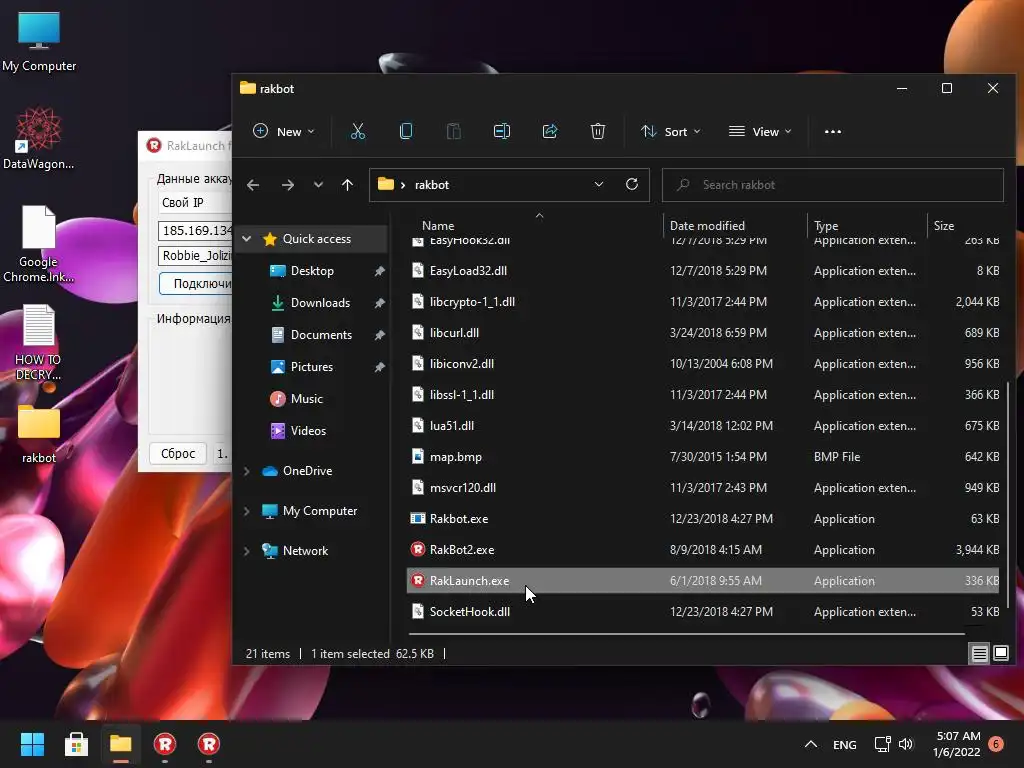Click the Delete trash can icon
Viewport: 1024px width, 768px height.
[598, 131]
